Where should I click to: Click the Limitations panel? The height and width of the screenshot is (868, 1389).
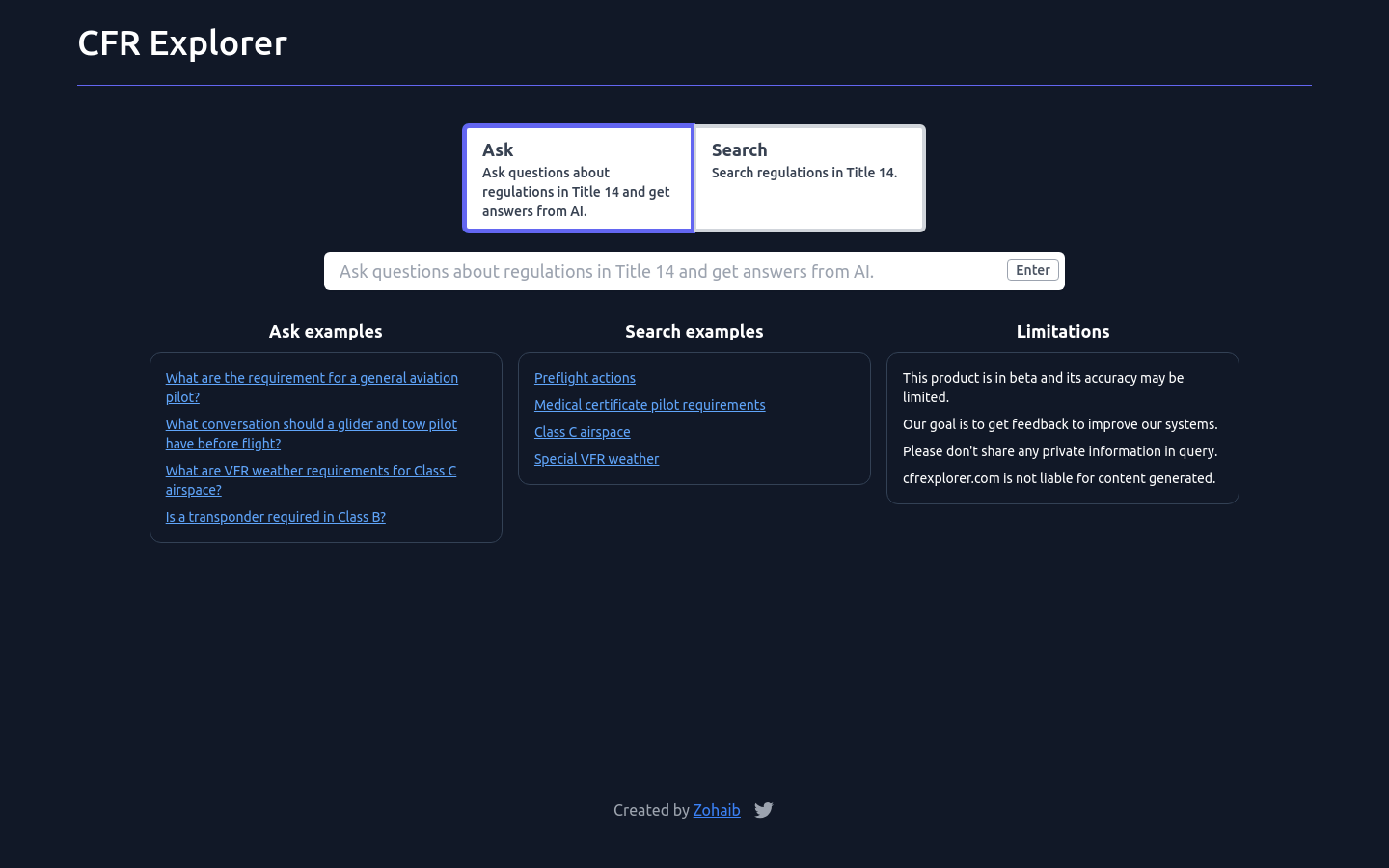coord(1062,428)
